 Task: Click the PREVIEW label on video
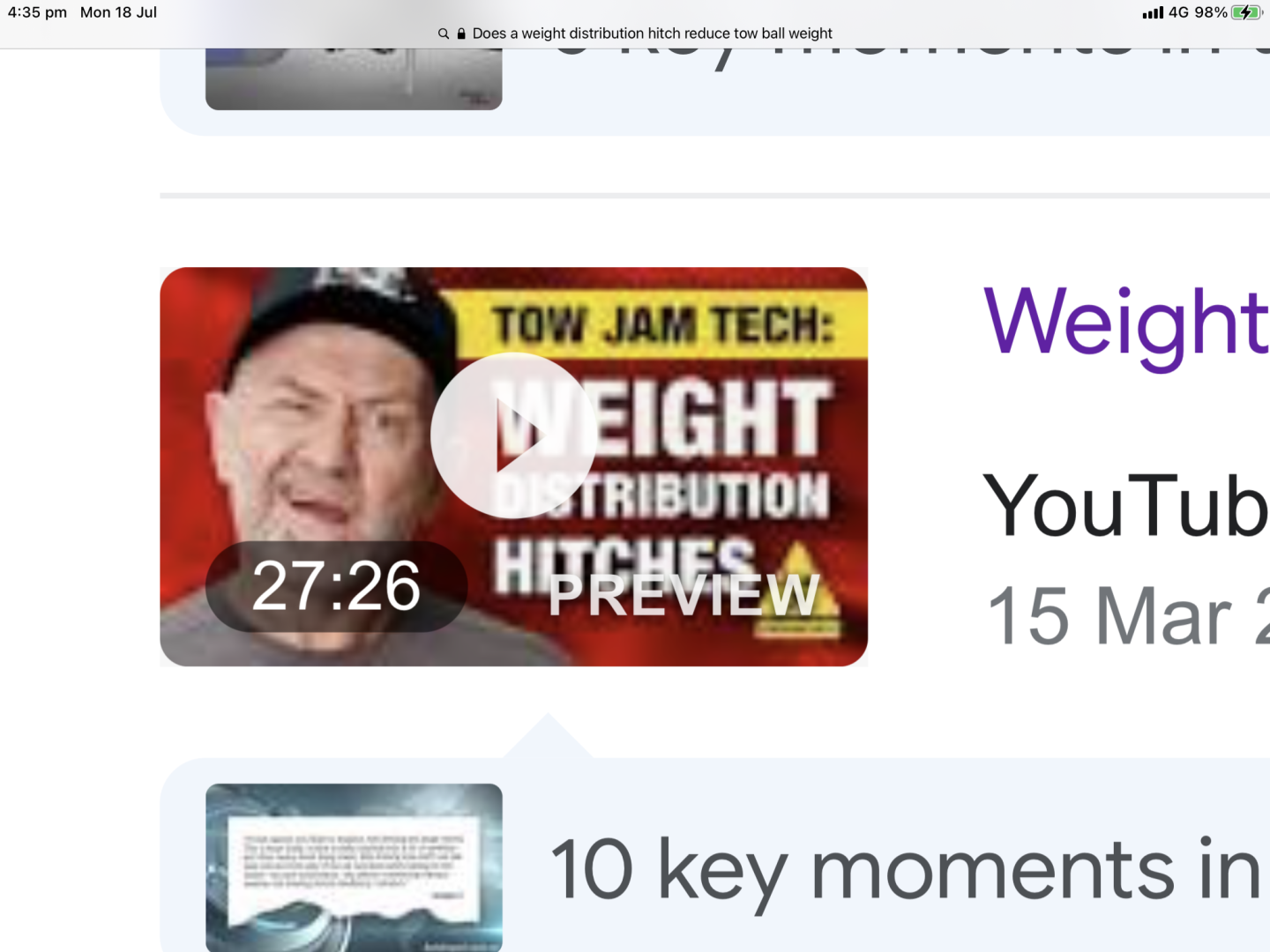click(684, 595)
